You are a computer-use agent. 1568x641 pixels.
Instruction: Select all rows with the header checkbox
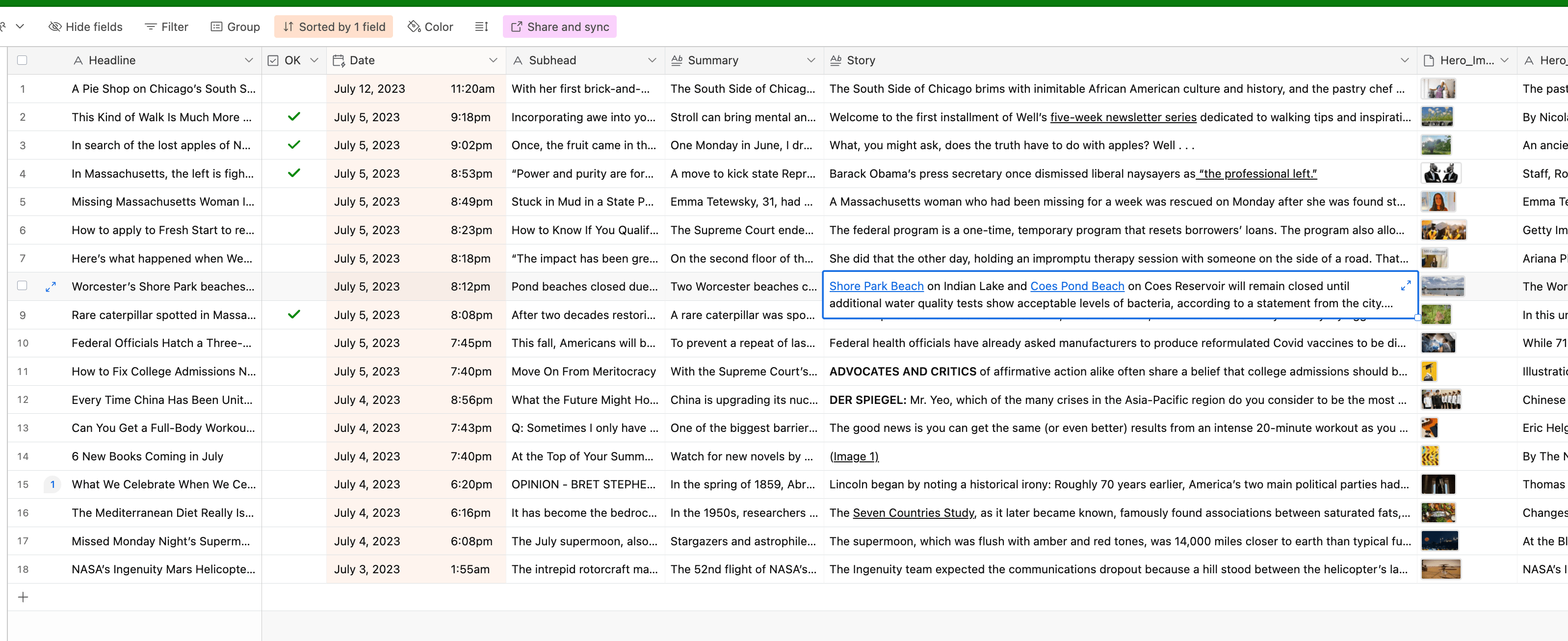[x=22, y=60]
